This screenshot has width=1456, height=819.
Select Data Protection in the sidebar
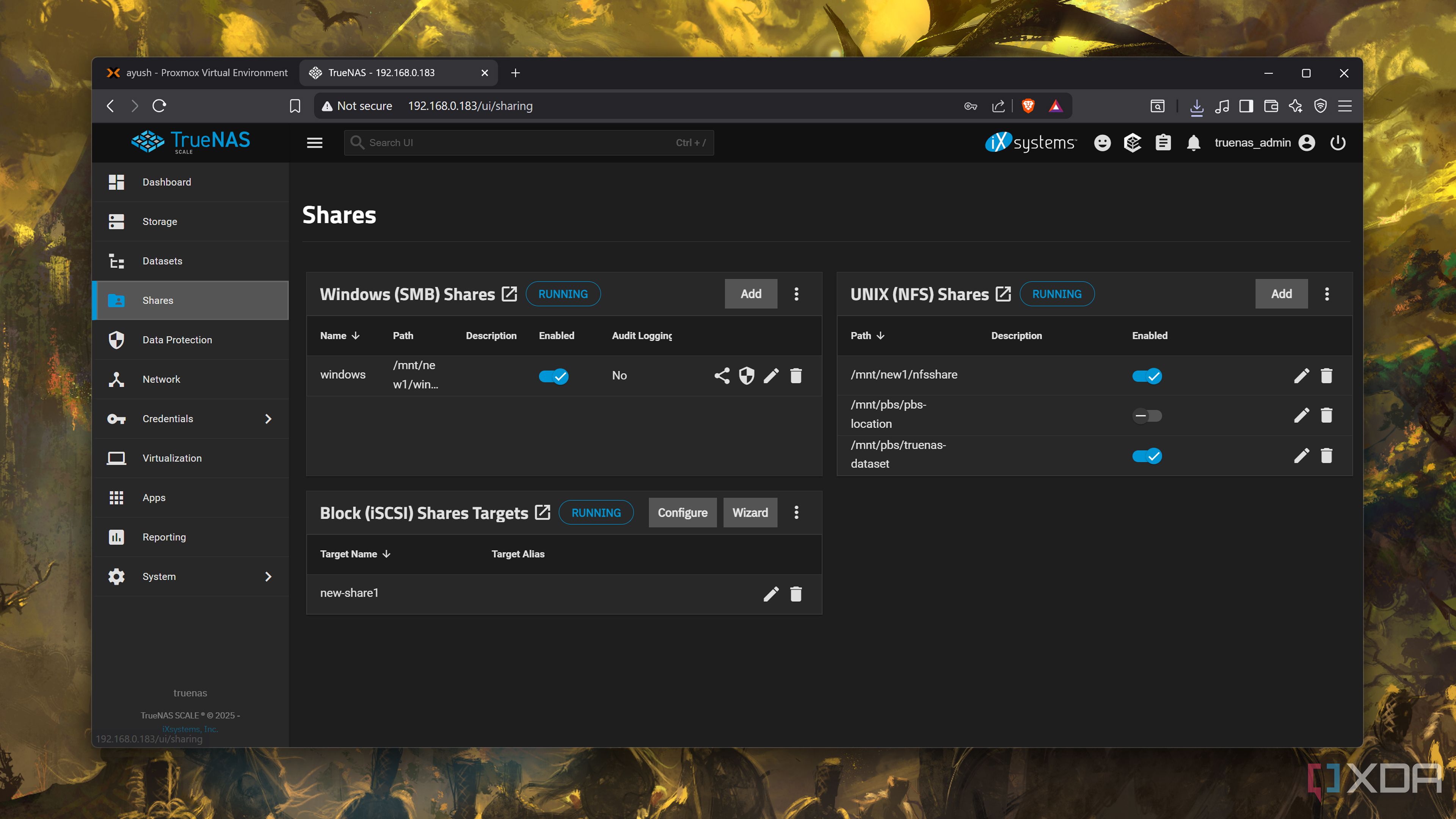(x=190, y=340)
